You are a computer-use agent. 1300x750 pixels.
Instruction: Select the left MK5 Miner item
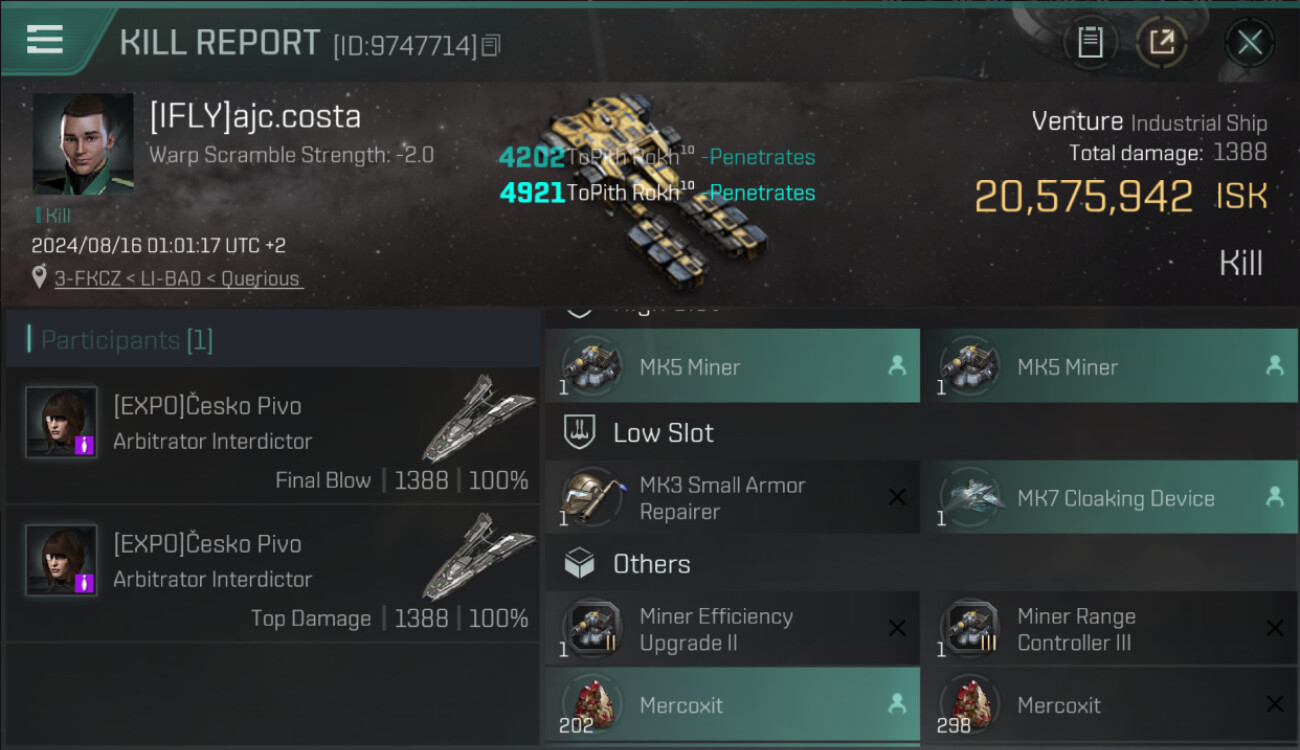click(x=732, y=367)
